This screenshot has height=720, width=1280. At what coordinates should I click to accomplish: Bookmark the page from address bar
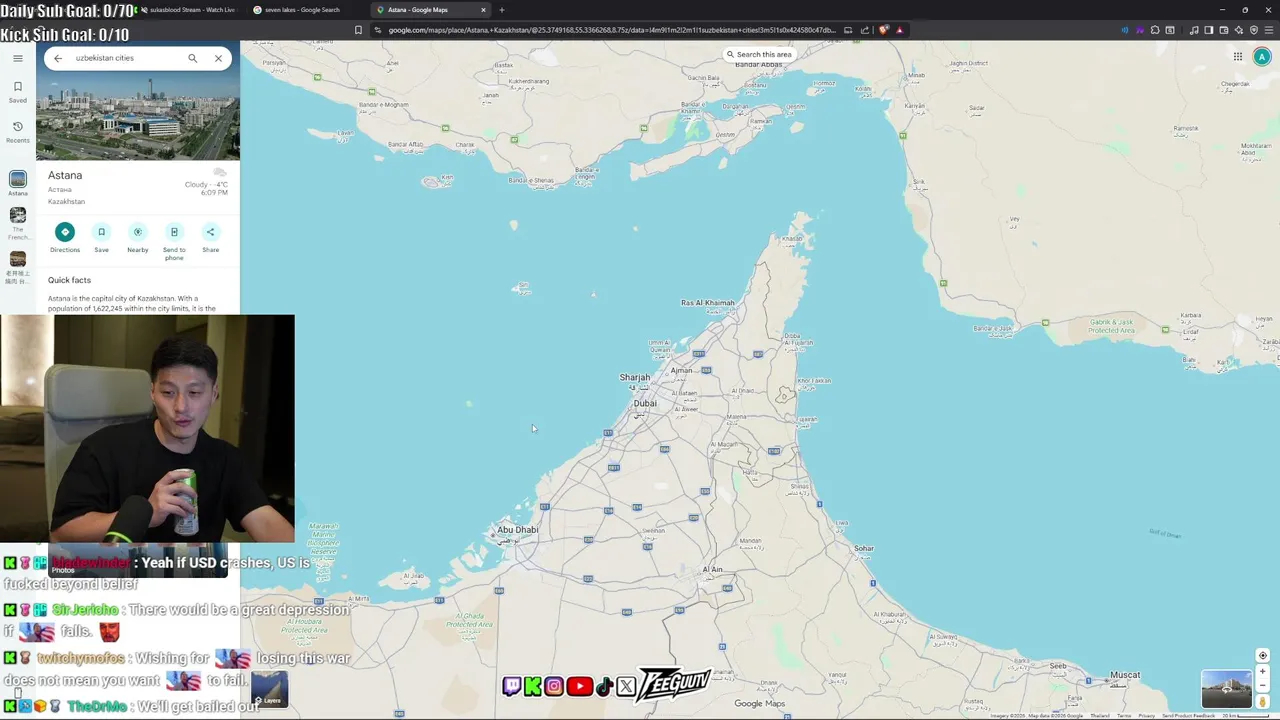[x=358, y=30]
